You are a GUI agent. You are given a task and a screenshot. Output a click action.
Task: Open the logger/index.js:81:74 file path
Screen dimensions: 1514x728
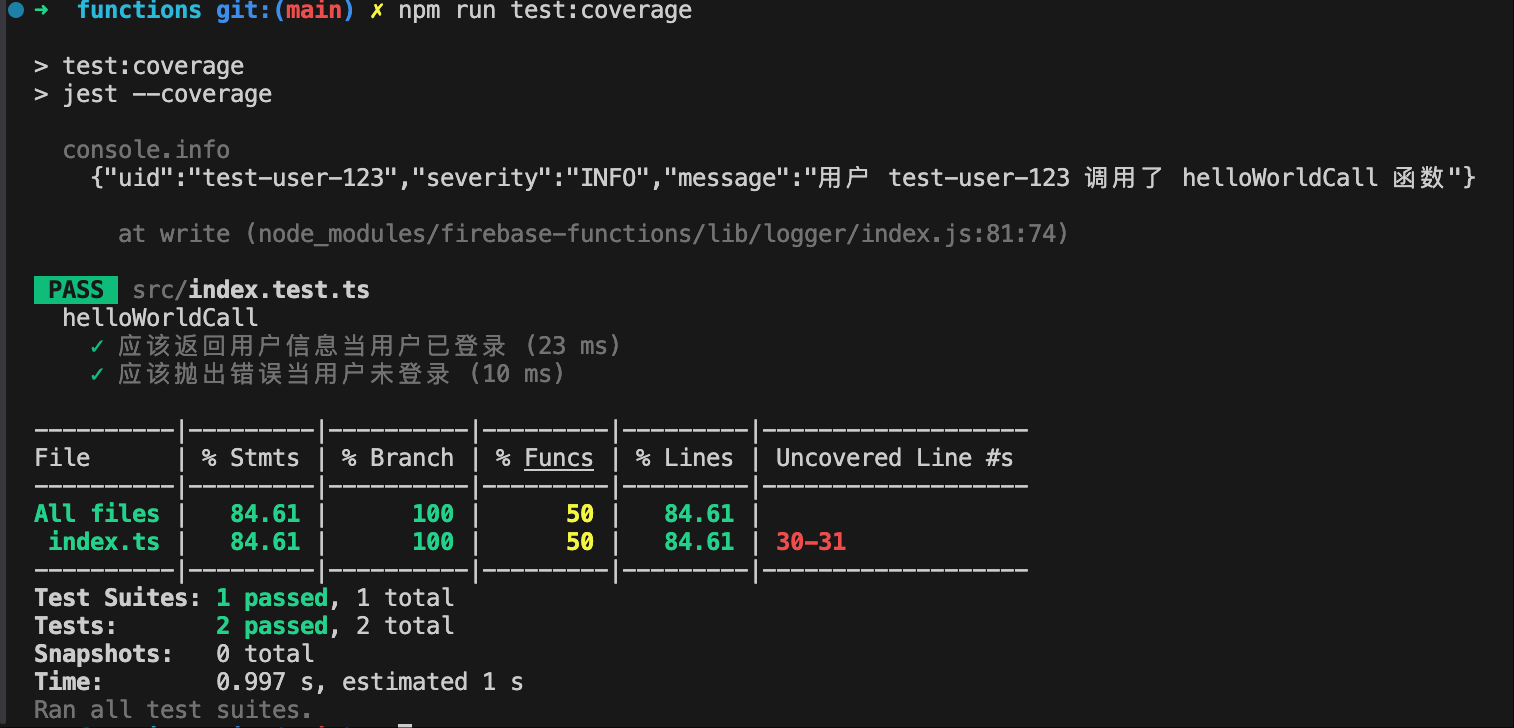point(662,234)
